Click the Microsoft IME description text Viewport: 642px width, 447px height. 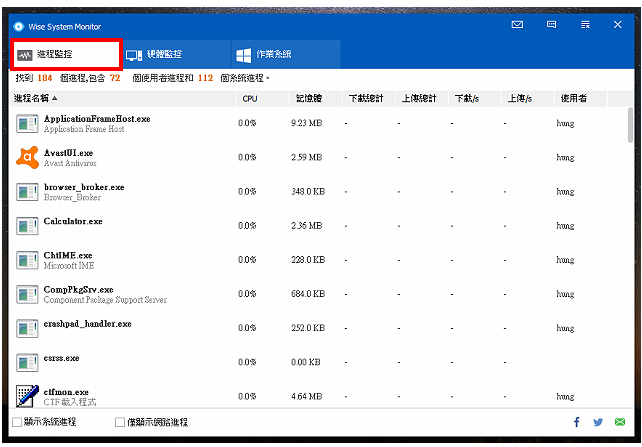click(69, 266)
